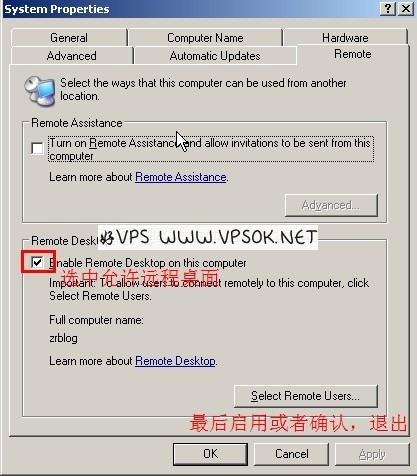Enable the Remote Assistance checkbox
The width and height of the screenshot is (417, 476).
pos(37,148)
